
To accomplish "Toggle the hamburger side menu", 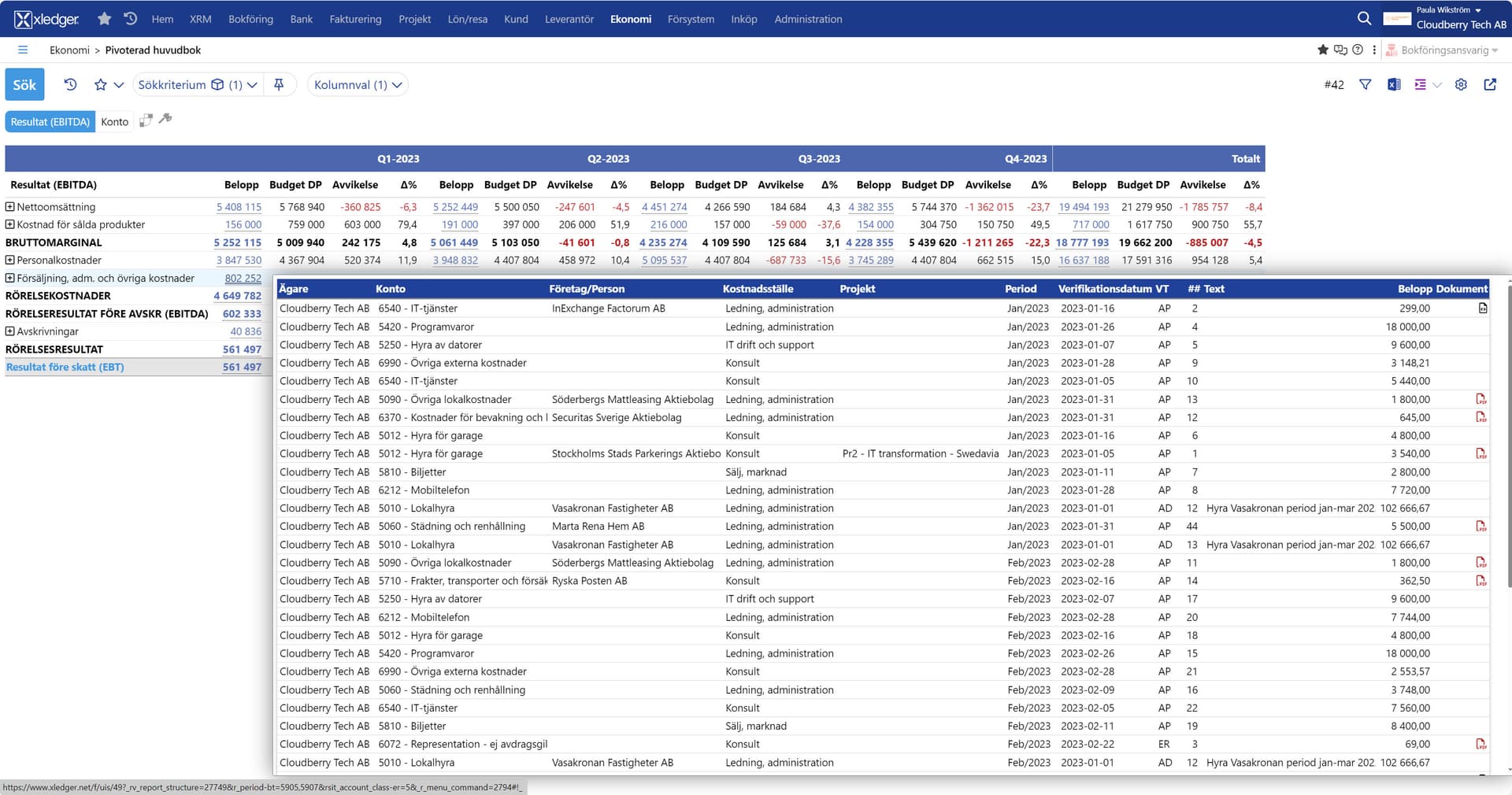I will (x=23, y=50).
